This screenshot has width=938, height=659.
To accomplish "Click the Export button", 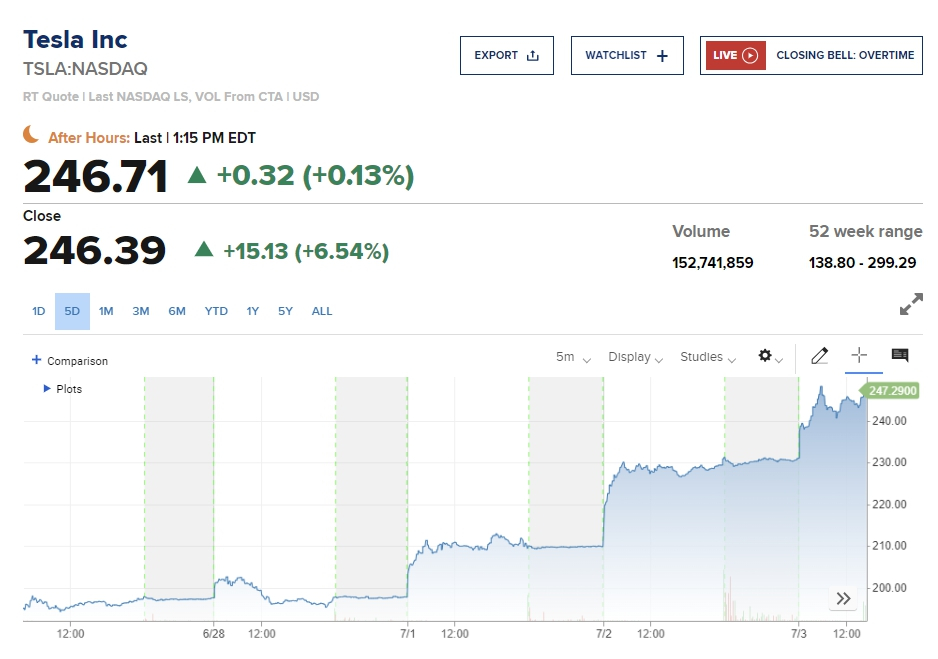I will click(506, 55).
